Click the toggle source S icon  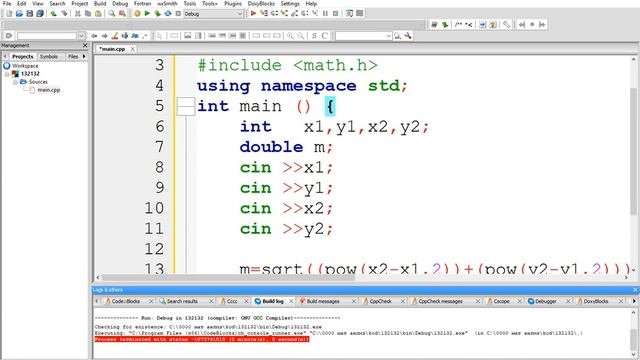314,36
